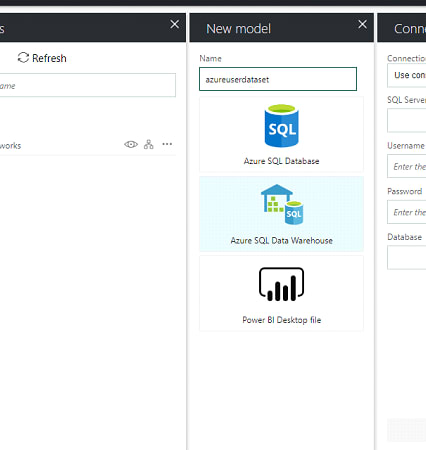Screen dimensions: 426x450
Task: Click the Username input field
Action: (x=407, y=166)
